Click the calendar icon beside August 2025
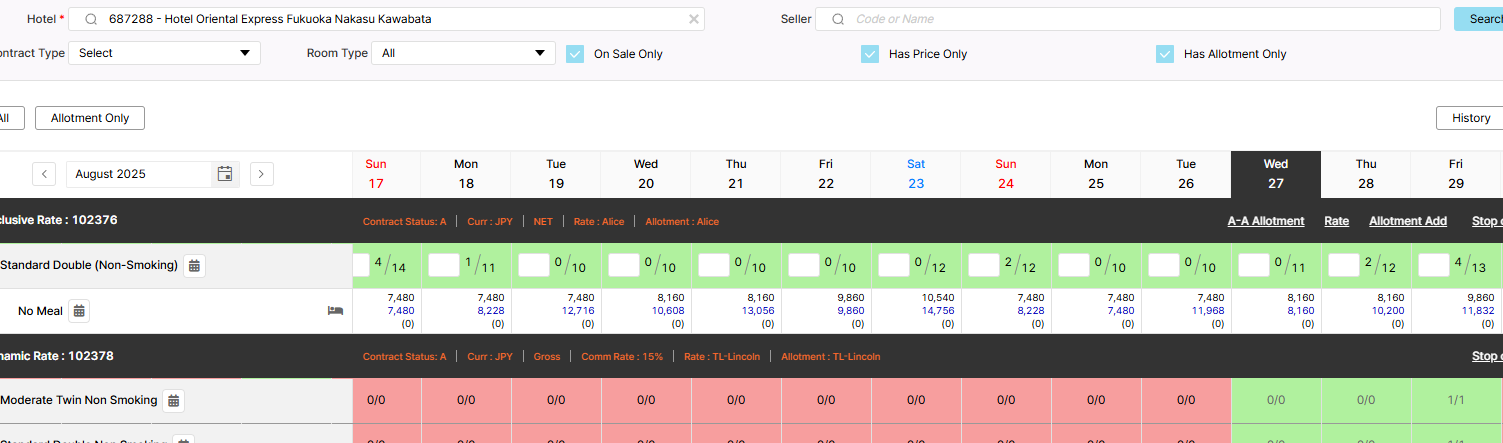This screenshot has width=1503, height=443. tap(225, 174)
